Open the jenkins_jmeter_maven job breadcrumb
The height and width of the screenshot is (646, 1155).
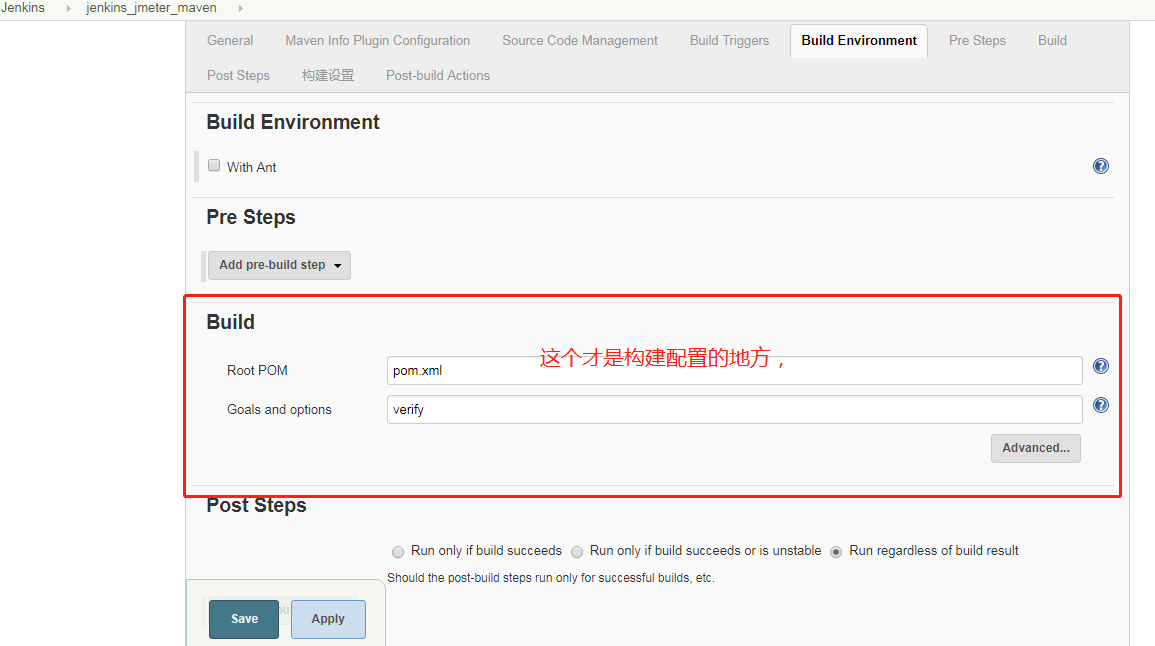tap(151, 8)
